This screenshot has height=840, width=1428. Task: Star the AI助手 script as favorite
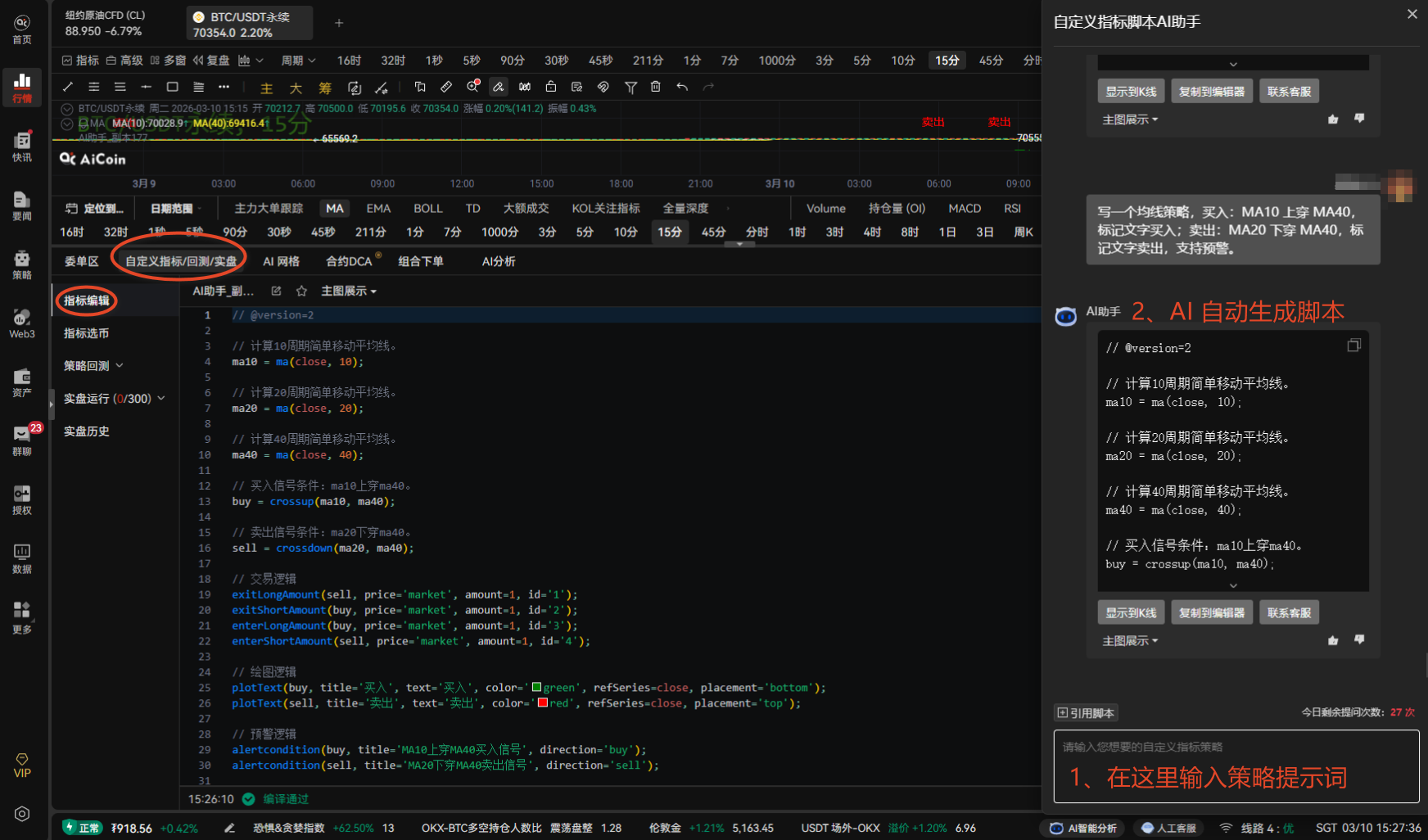pos(301,291)
